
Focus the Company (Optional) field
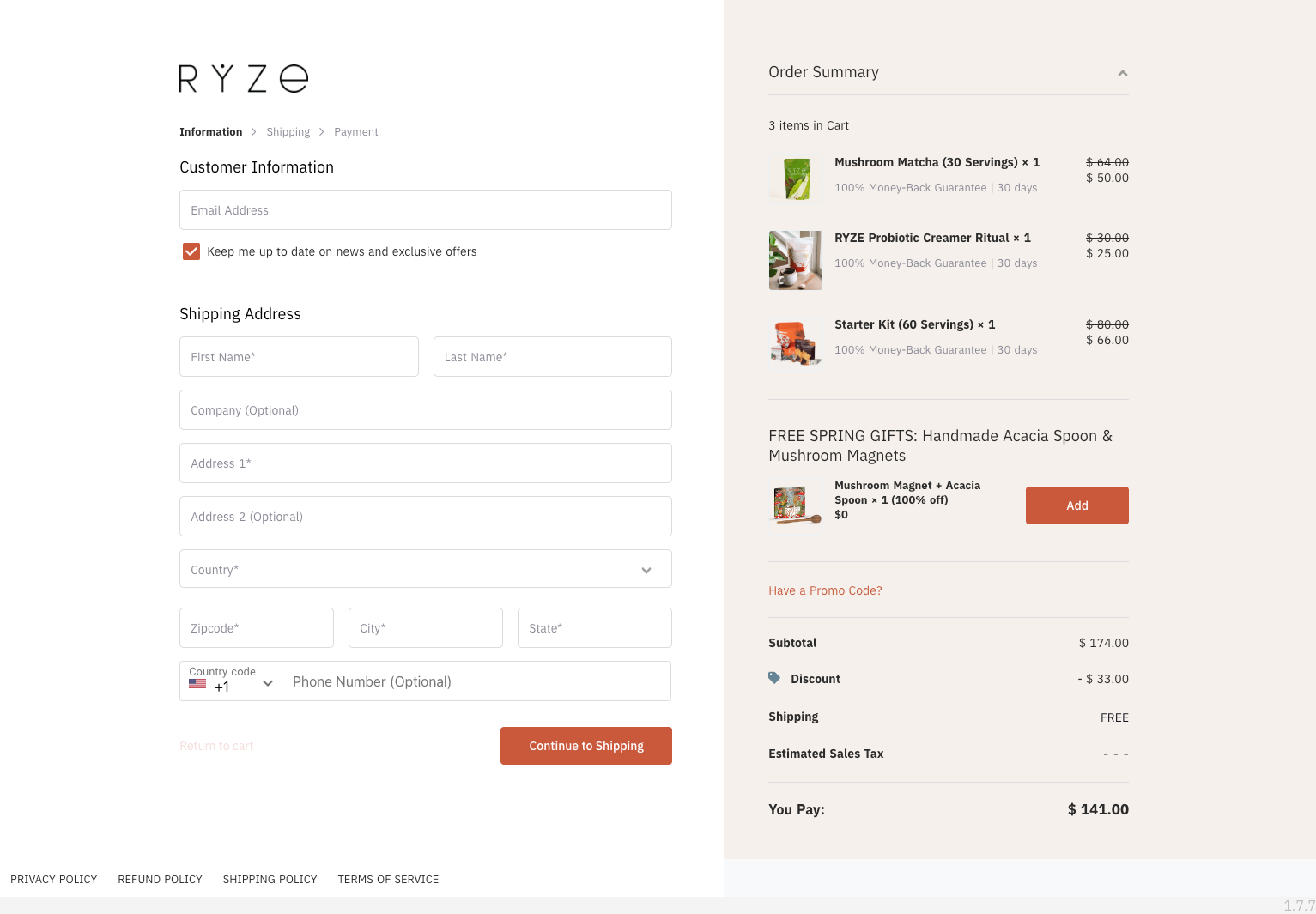(x=426, y=409)
